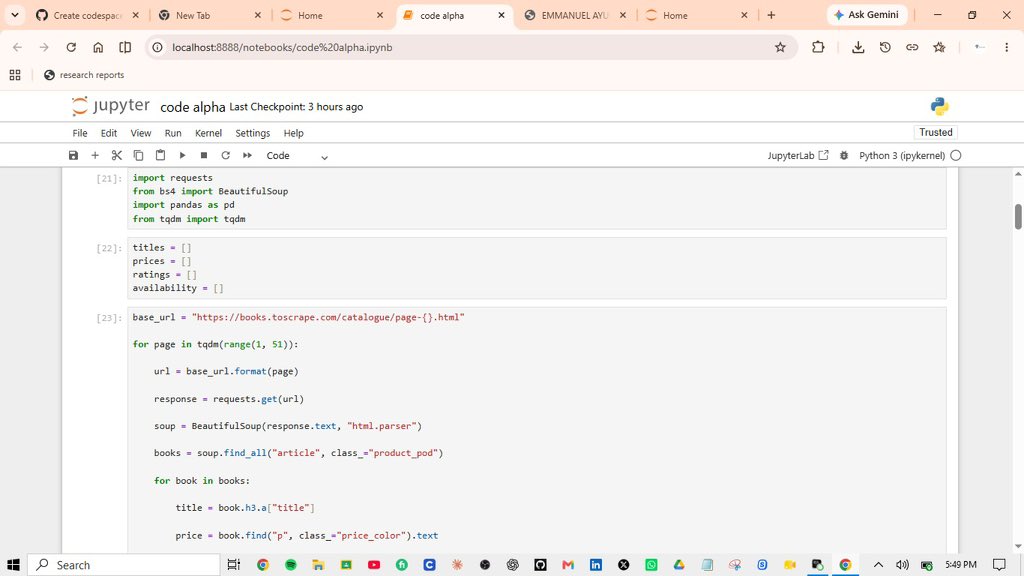Open the File menu
Viewport: 1024px width, 576px height.
(x=80, y=133)
